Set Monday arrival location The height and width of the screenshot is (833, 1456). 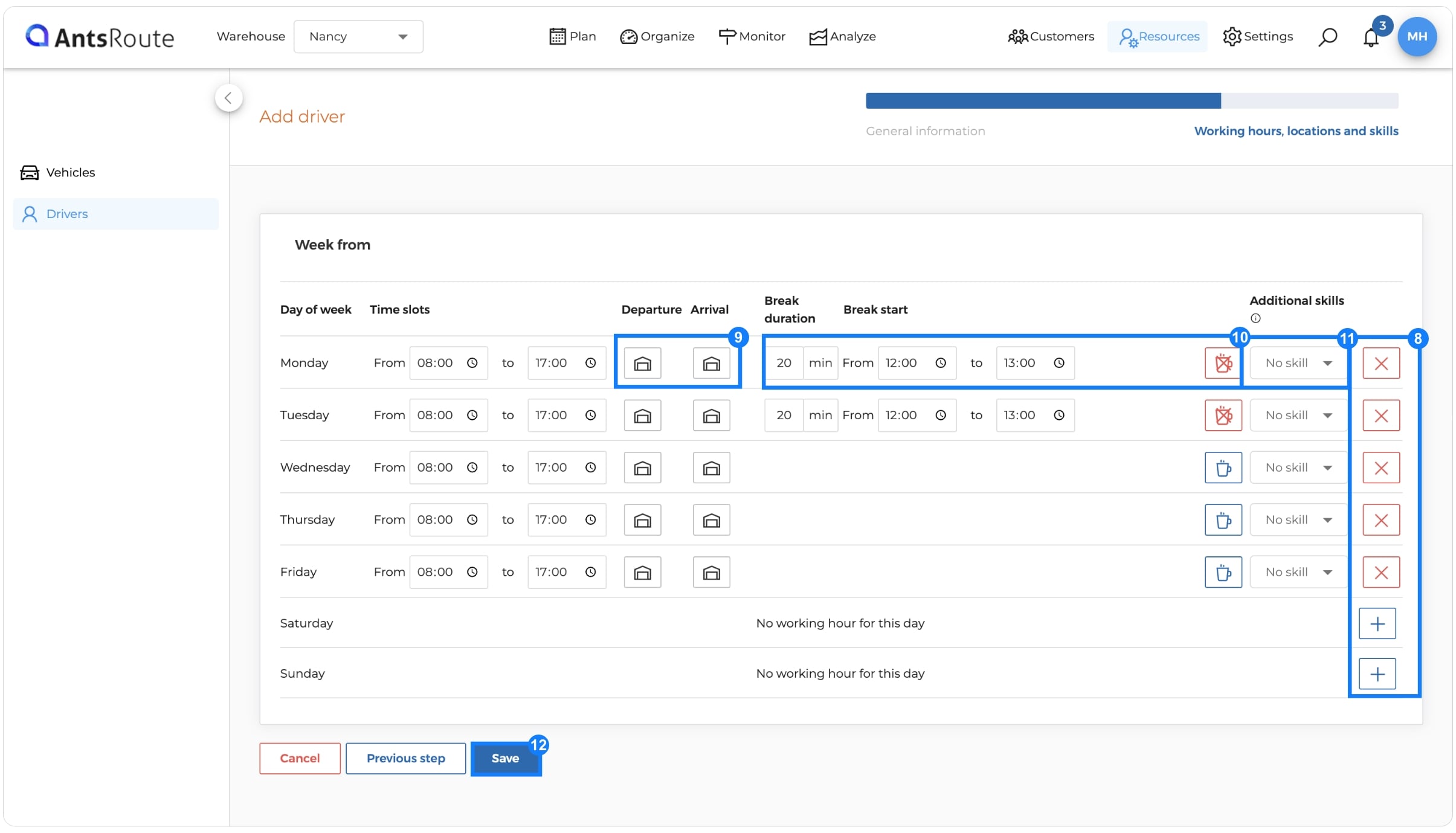tap(711, 363)
